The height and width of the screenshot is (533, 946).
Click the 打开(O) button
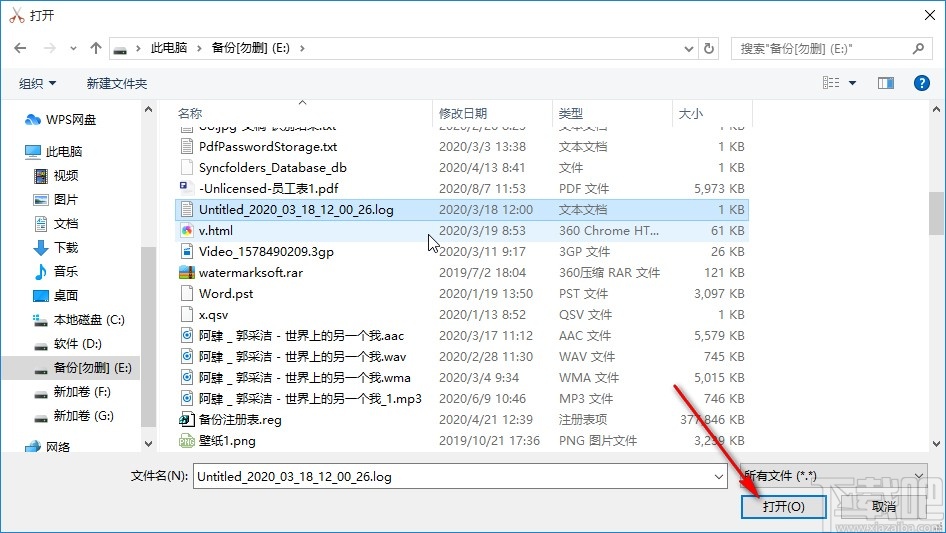pyautogui.click(x=783, y=506)
